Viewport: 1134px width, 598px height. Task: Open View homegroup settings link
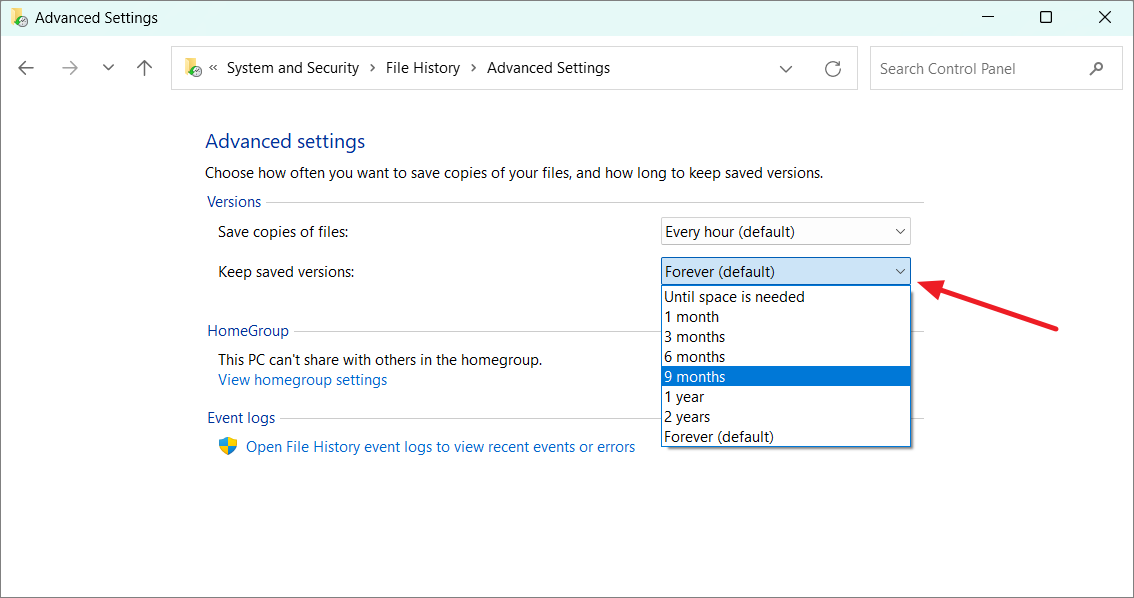(302, 380)
